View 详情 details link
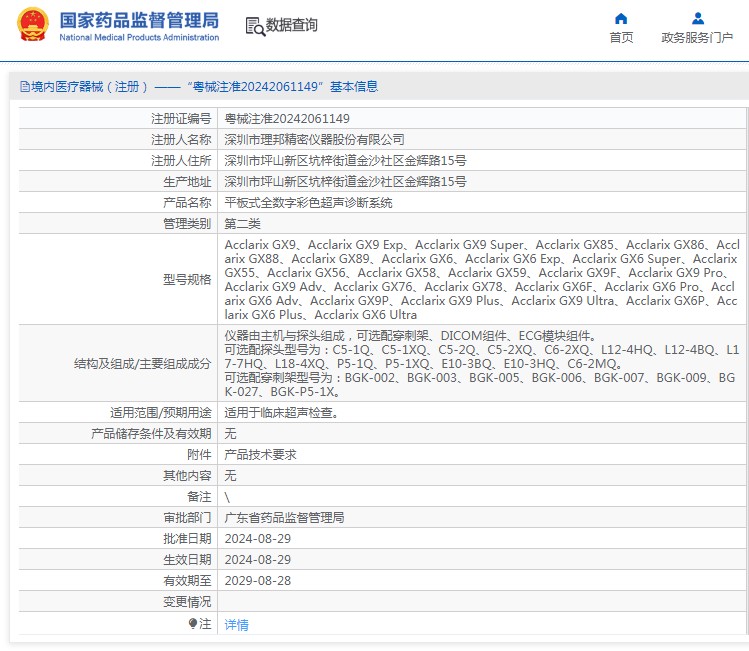The height and width of the screenshot is (651, 749). 237,624
